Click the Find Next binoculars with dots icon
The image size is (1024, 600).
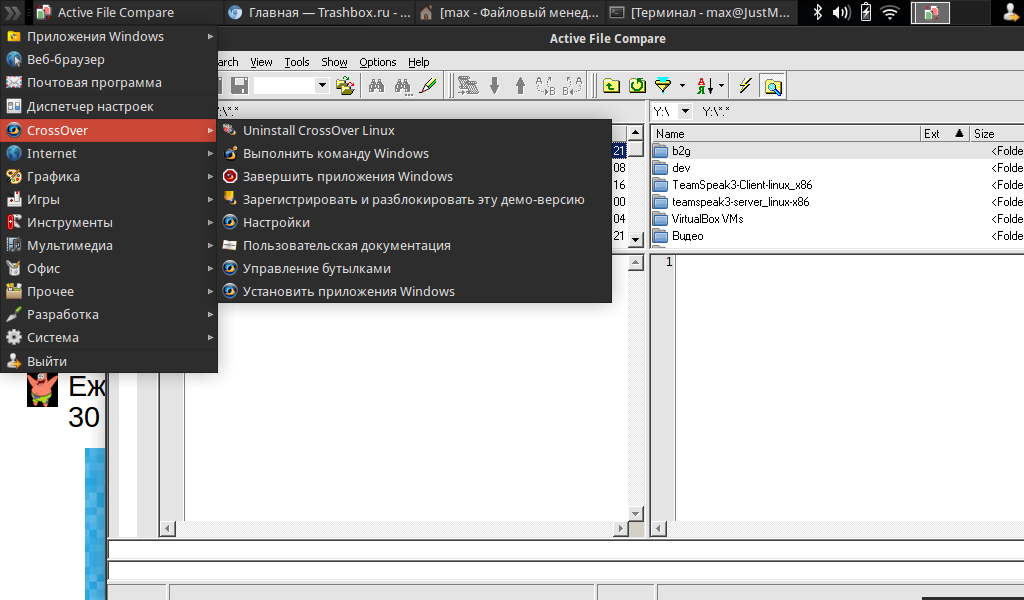(402, 86)
